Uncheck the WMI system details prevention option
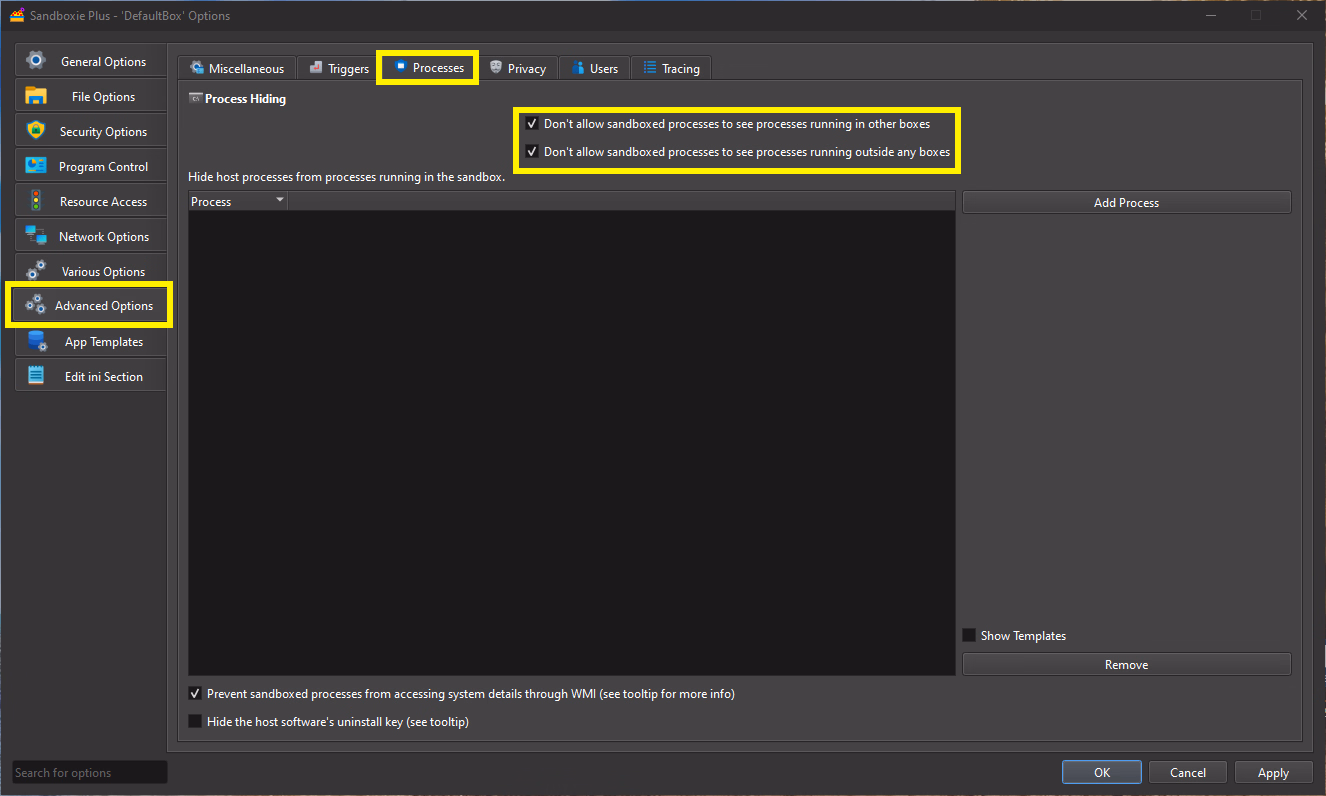Viewport: 1326px width, 796px height. pos(195,693)
